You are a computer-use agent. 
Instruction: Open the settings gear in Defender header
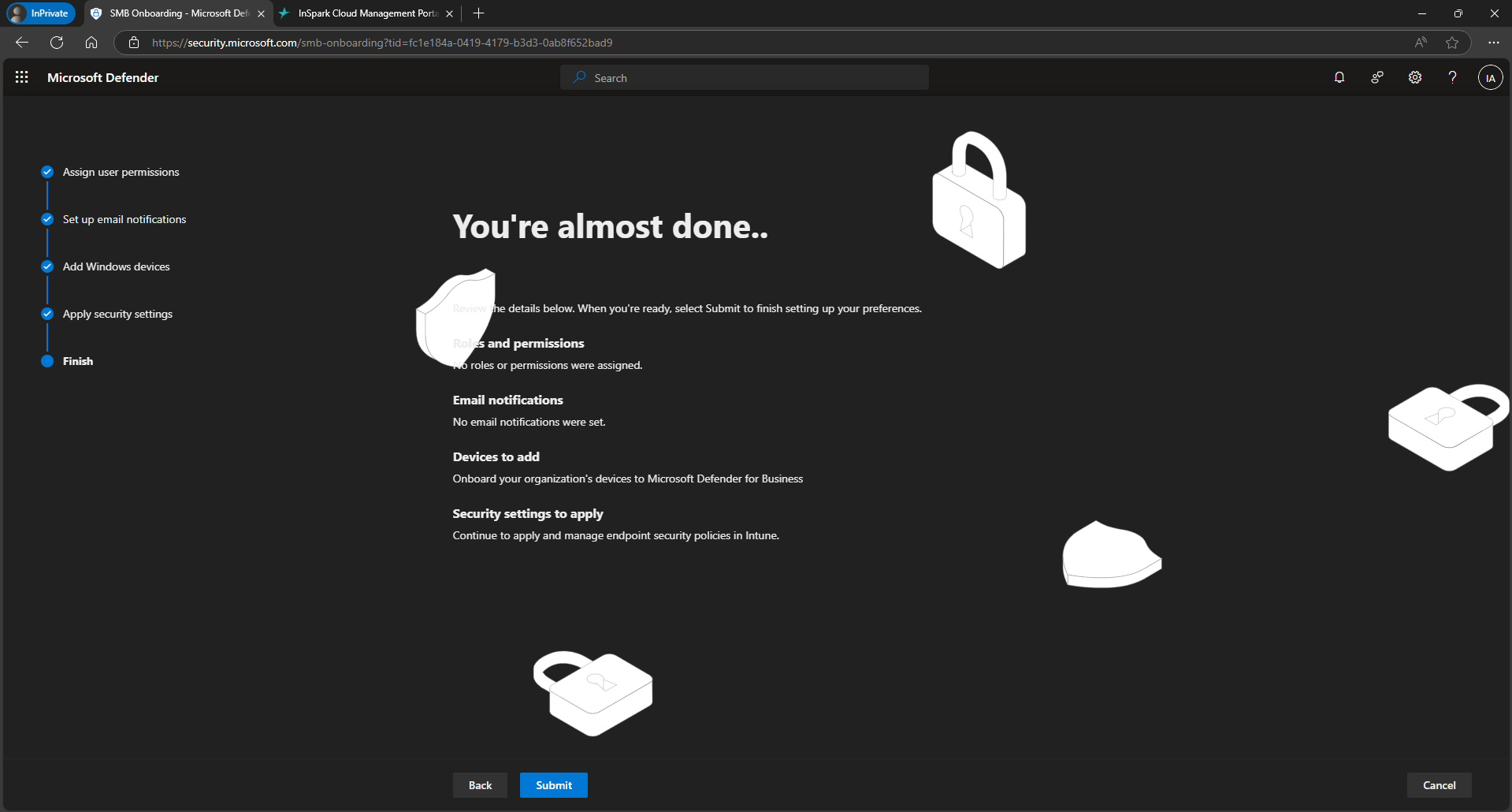click(x=1415, y=77)
